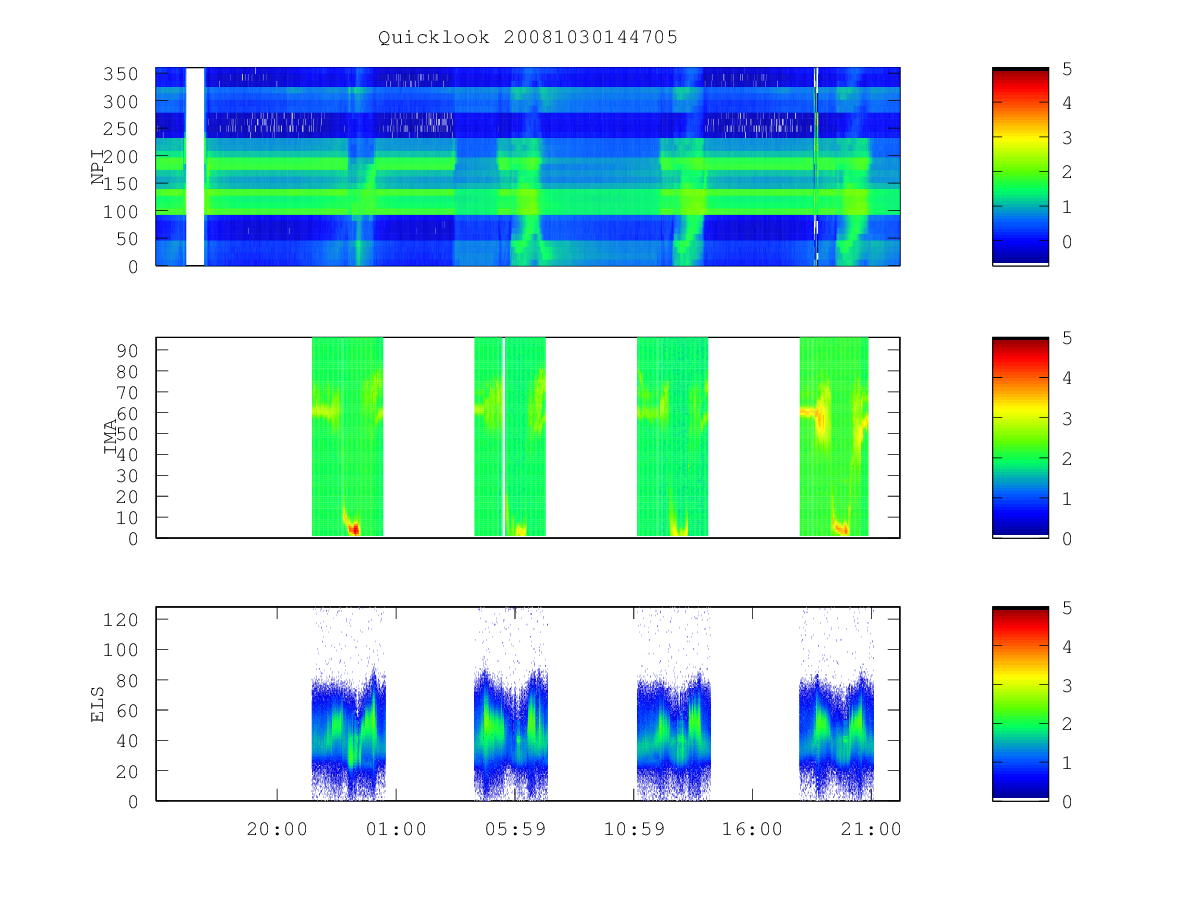Click the 10:59 time tick label
This screenshot has width=1200, height=900.
633,829
